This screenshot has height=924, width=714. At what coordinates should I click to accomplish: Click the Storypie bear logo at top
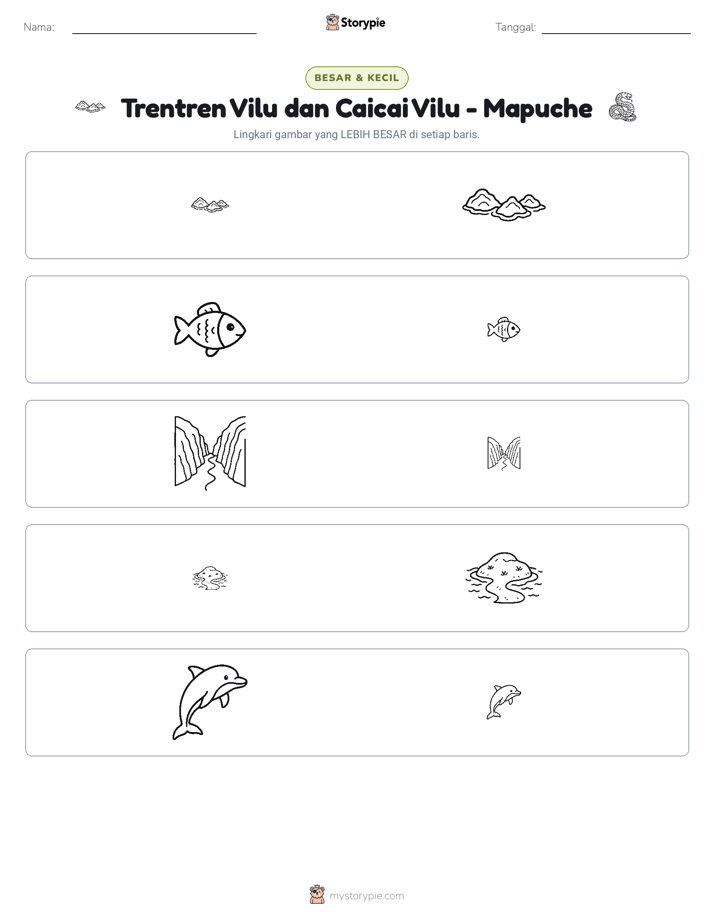pos(332,22)
